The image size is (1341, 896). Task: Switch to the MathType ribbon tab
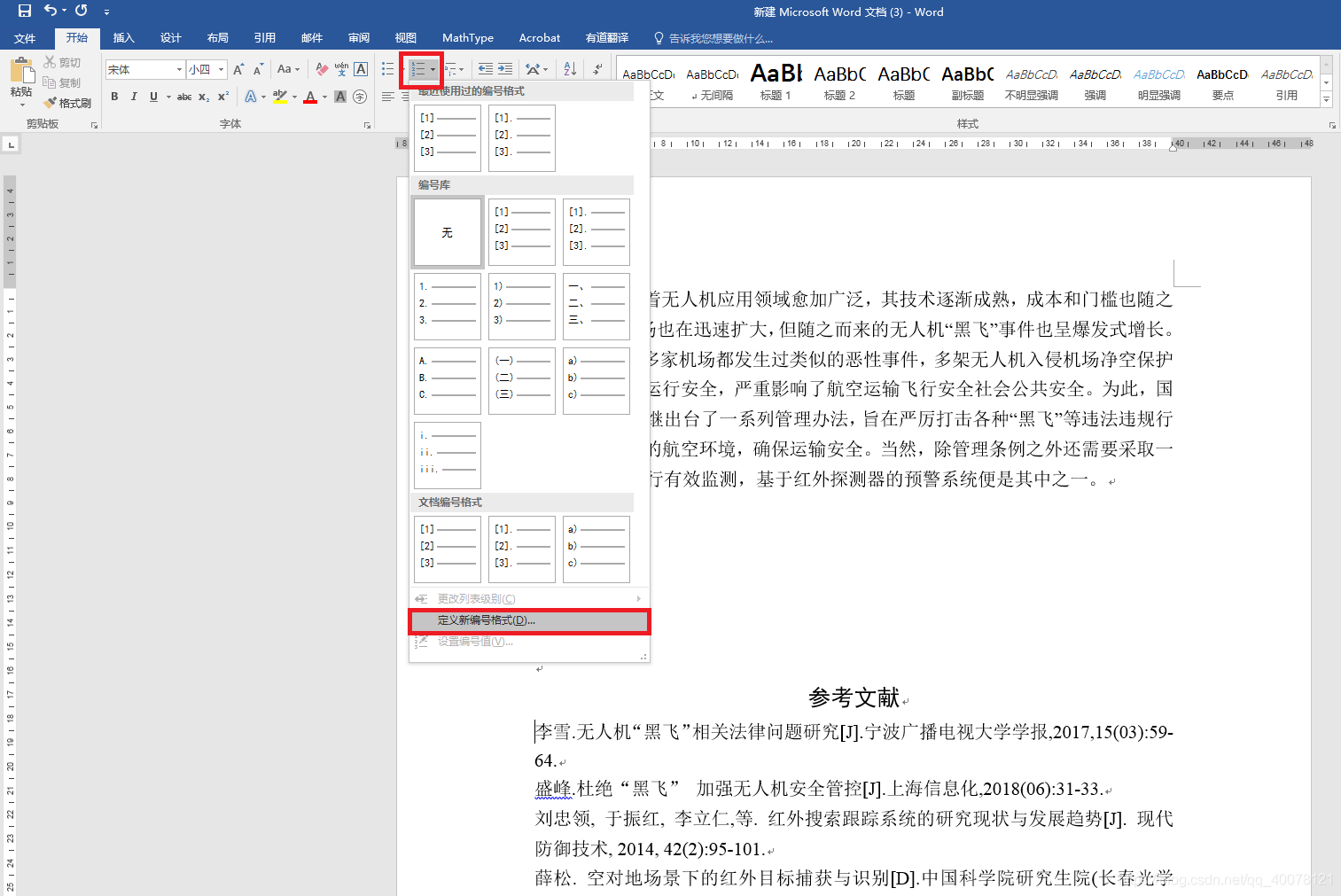(x=467, y=38)
